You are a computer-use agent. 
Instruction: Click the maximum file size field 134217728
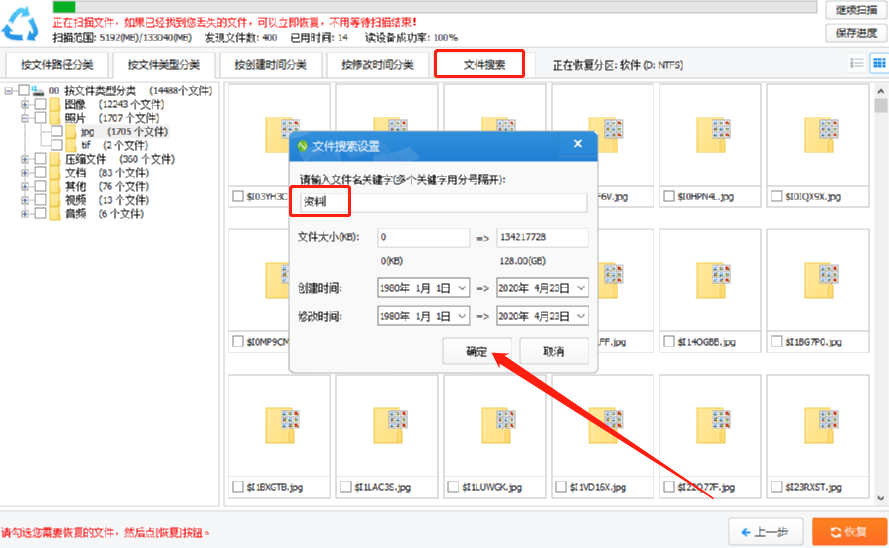tap(542, 237)
